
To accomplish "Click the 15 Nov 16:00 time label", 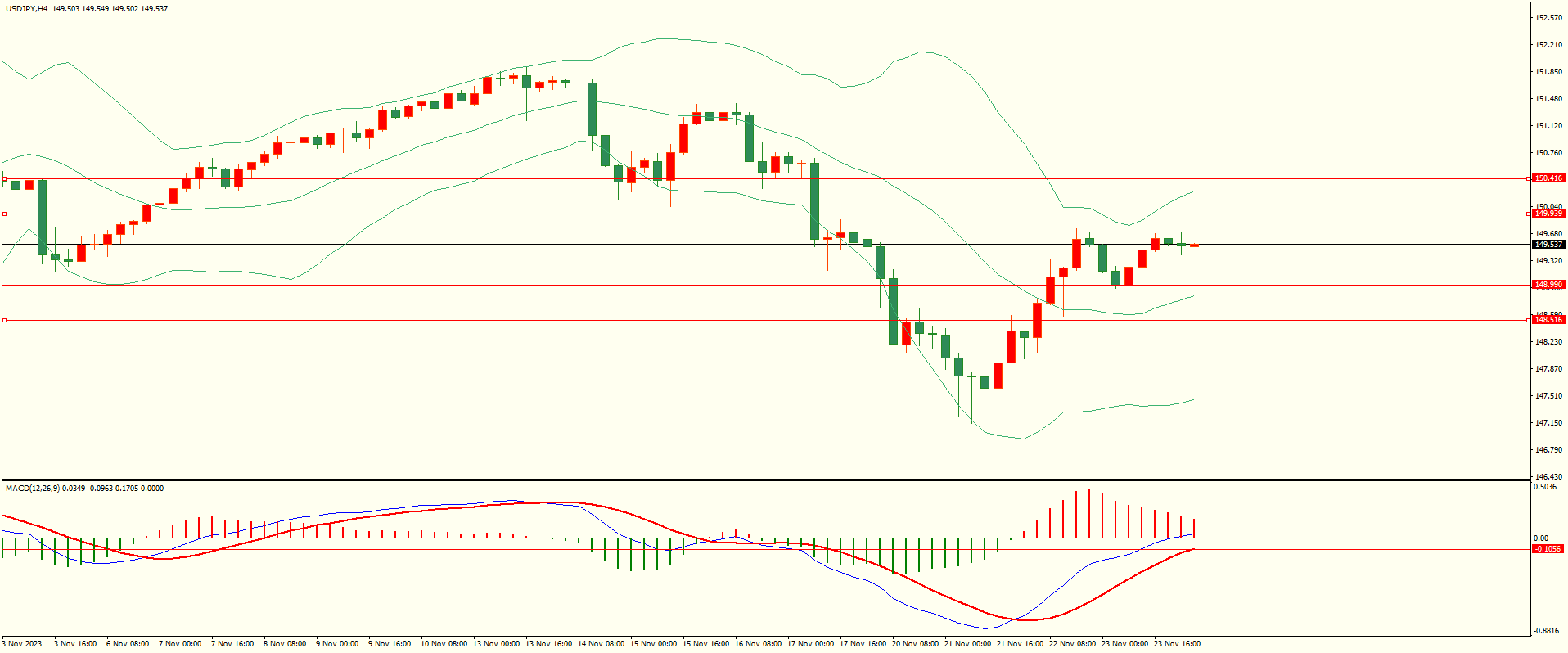I will [705, 644].
